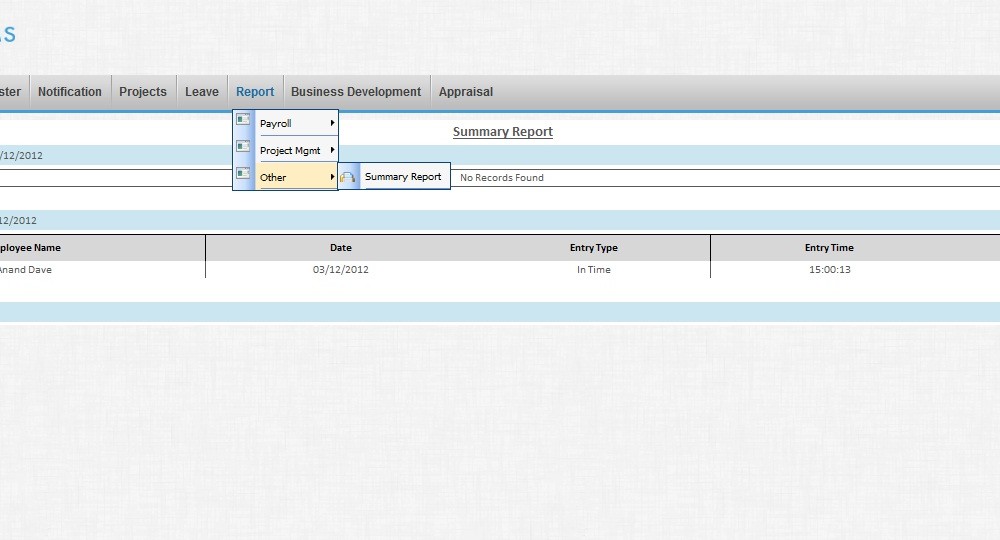1000x540 pixels.
Task: Navigate to the Appraisal tab
Action: (x=466, y=92)
